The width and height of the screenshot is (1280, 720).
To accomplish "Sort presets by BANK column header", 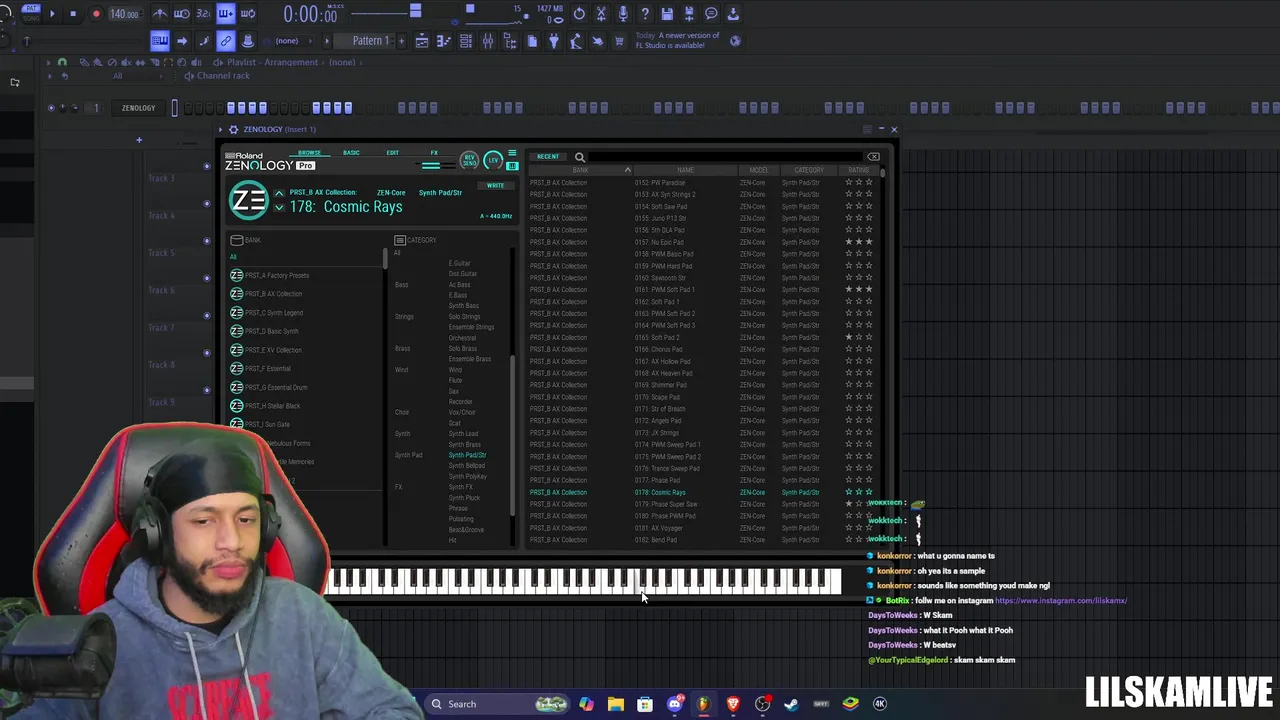I will pos(580,170).
